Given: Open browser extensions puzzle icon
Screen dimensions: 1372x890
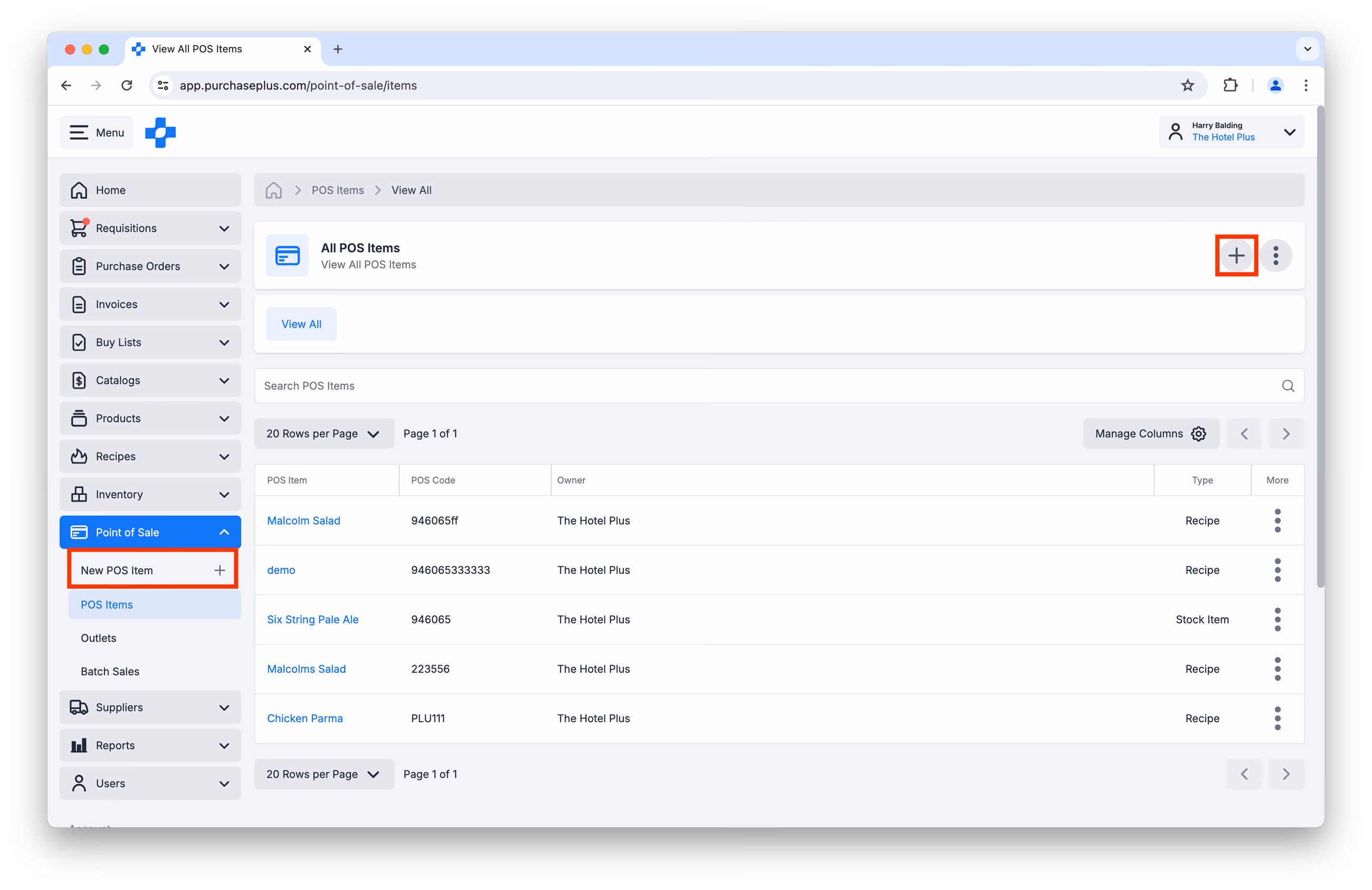Looking at the screenshot, I should pyautogui.click(x=1230, y=86).
